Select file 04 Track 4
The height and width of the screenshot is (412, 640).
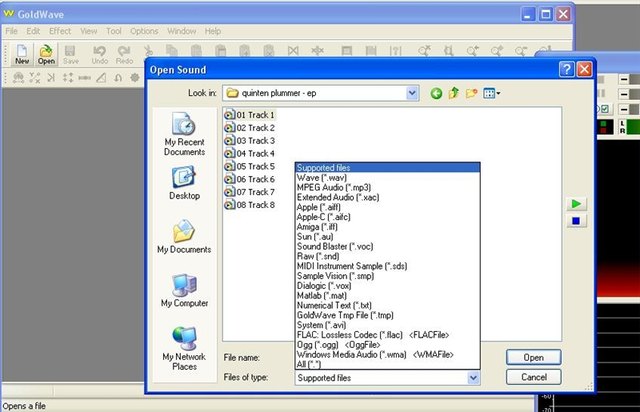pyautogui.click(x=250, y=154)
